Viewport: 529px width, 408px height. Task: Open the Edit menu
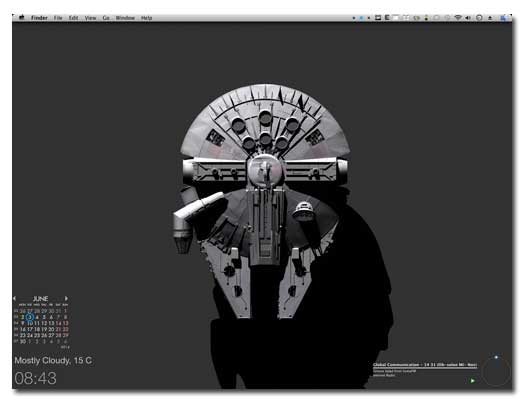click(x=73, y=18)
